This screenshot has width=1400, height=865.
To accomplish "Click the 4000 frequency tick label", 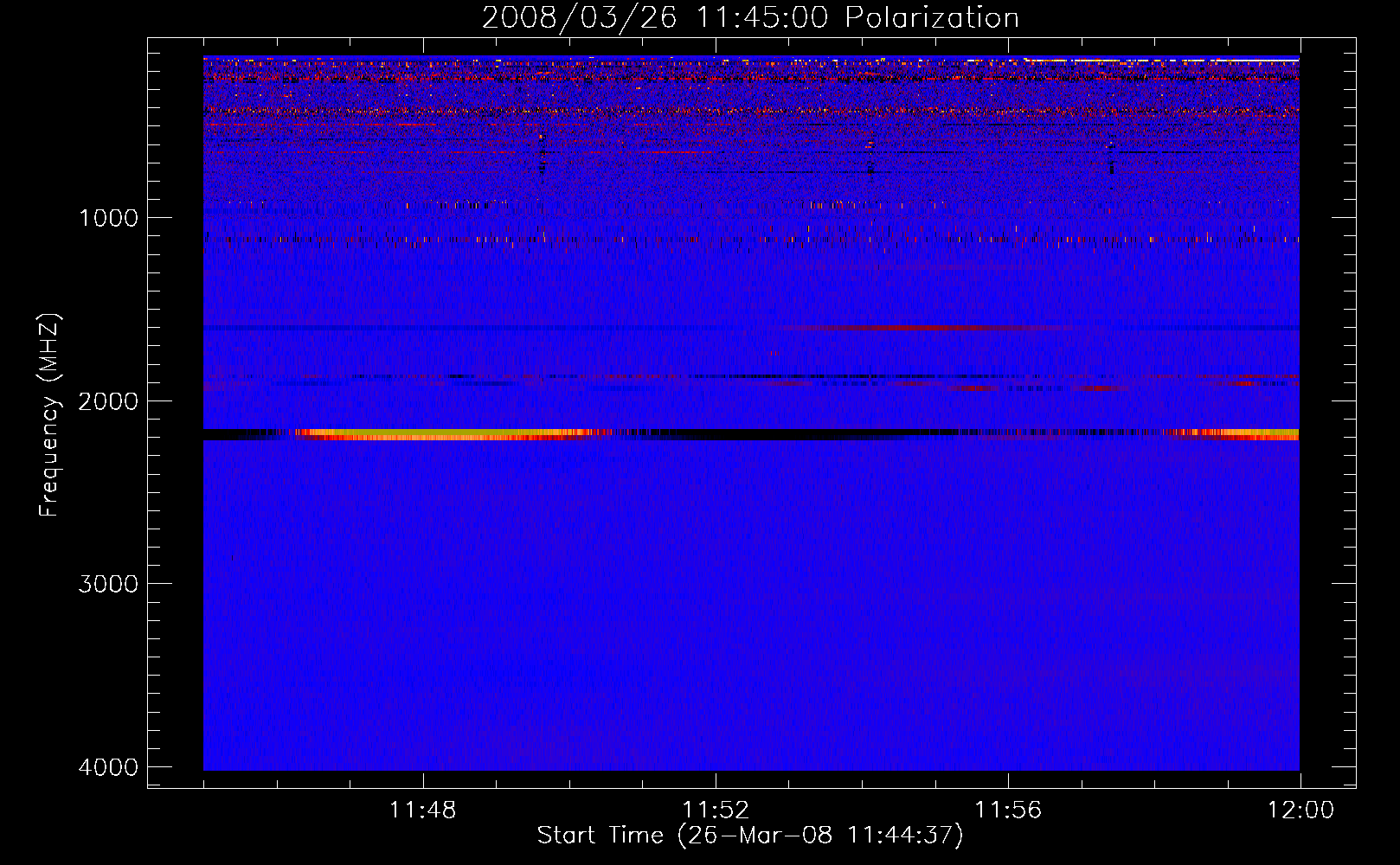I will point(108,767).
